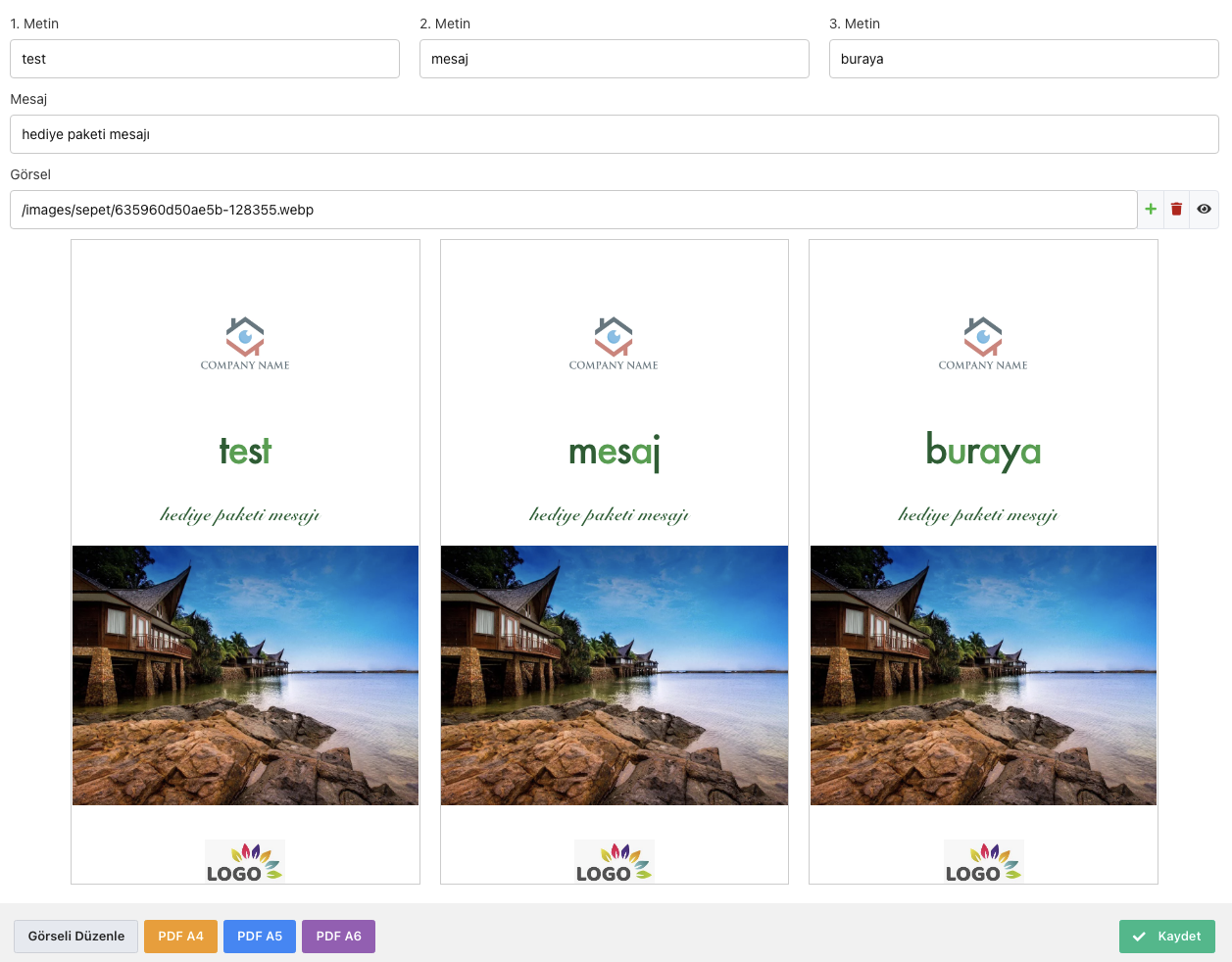The width and height of the screenshot is (1232, 962).
Task: Click the company logo on mesaj card
Action: [x=614, y=344]
